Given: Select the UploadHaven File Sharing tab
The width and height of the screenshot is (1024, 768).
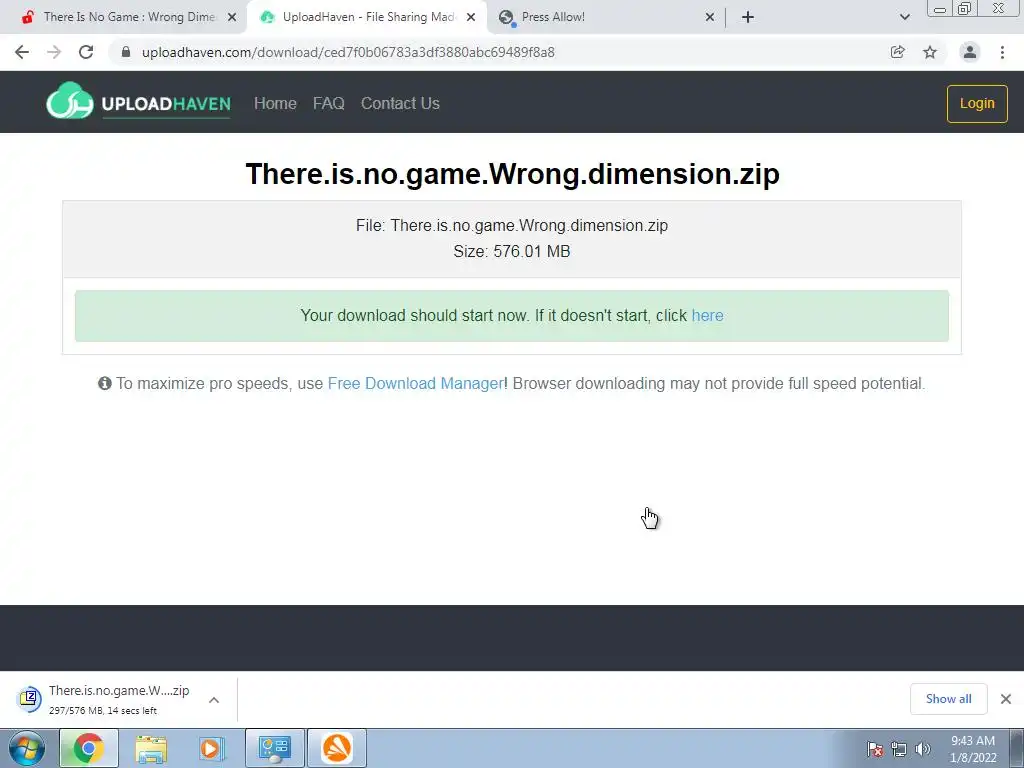Looking at the screenshot, I should pos(369,17).
